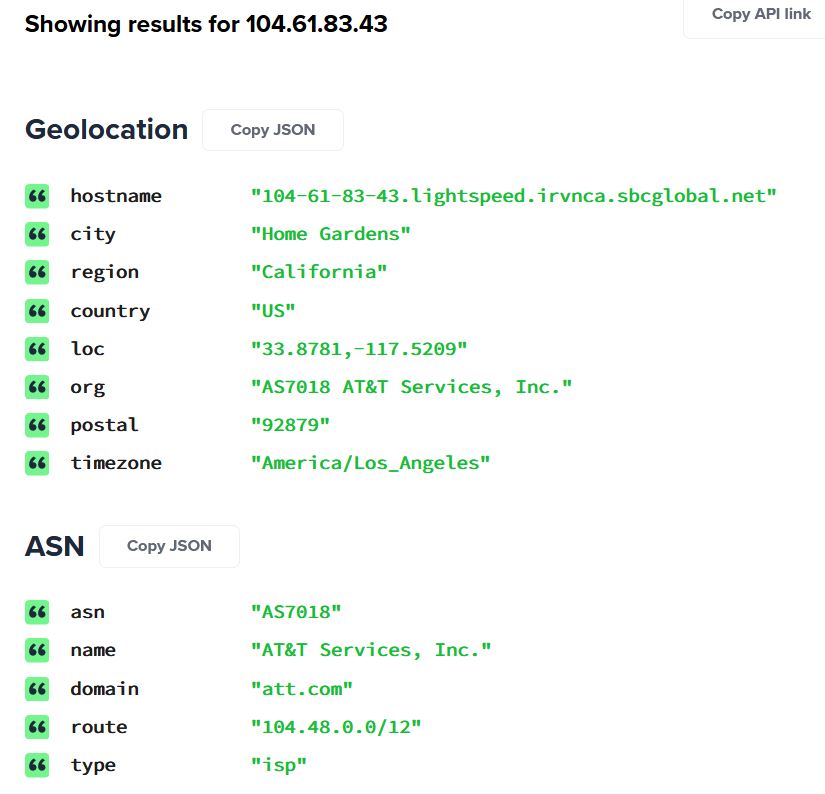825x794 pixels.
Task: Click the quote icon beside ASN name
Action: point(37,650)
